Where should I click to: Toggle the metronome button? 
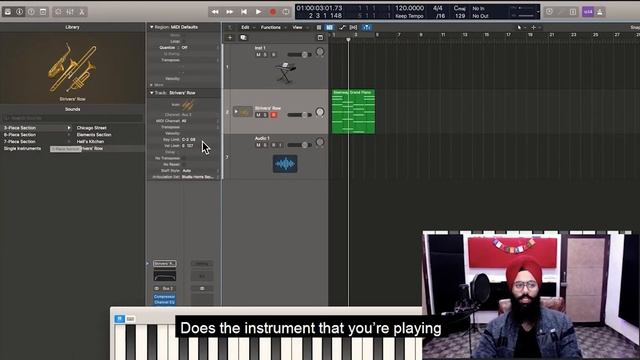point(600,12)
